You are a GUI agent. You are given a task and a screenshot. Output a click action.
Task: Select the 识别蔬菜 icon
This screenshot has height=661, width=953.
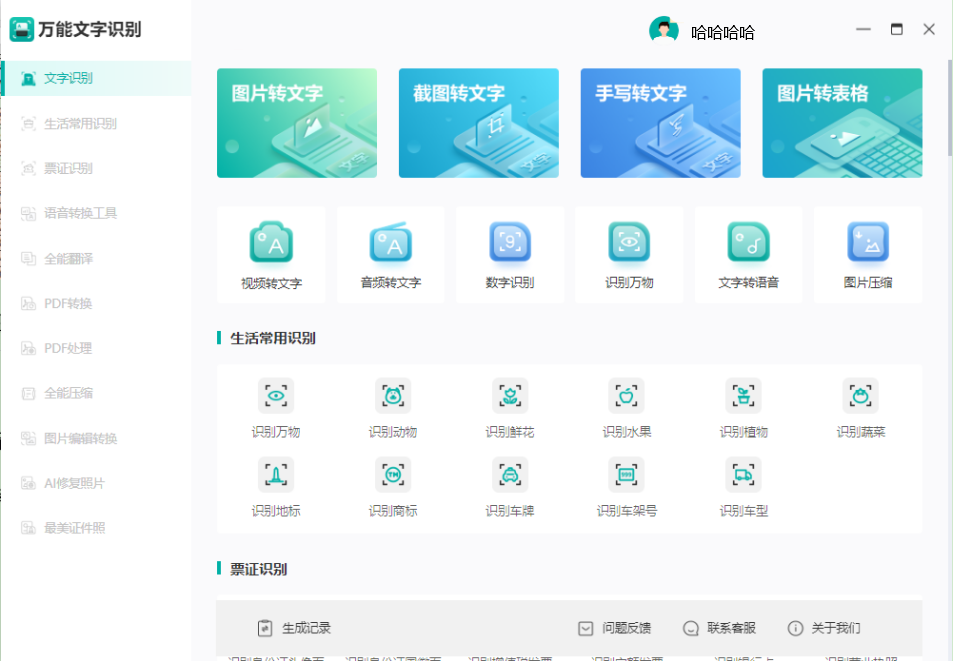[x=861, y=396]
